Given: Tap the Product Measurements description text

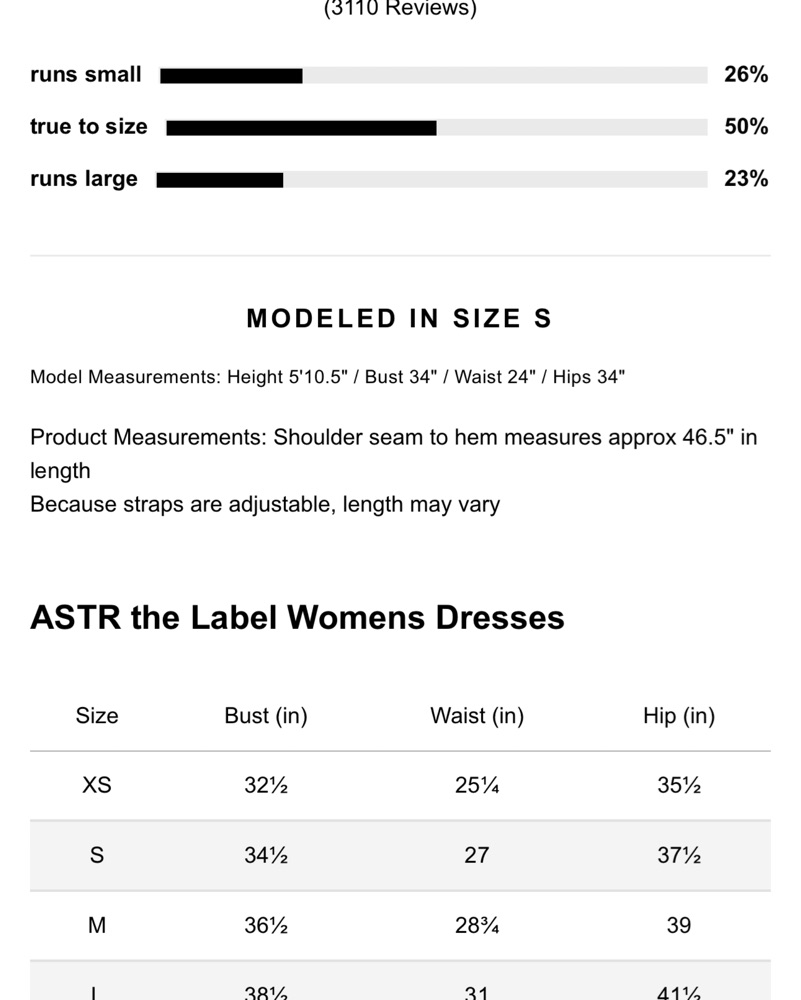Looking at the screenshot, I should [x=393, y=471].
